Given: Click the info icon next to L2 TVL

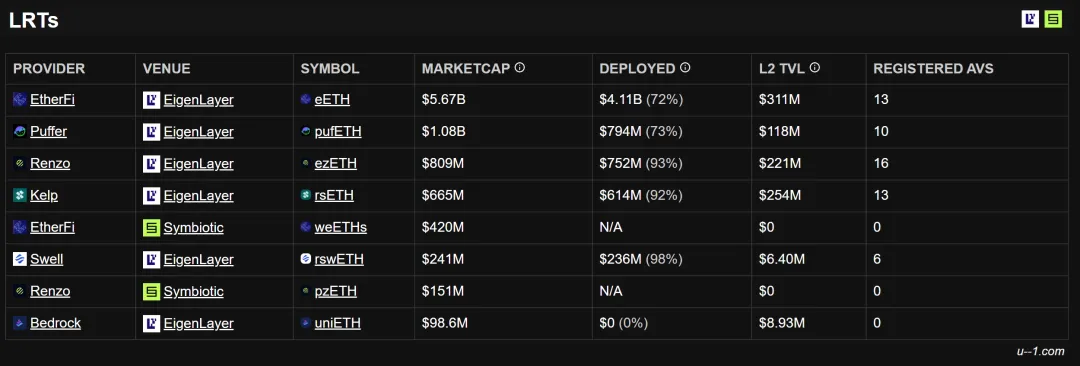Looking at the screenshot, I should [x=815, y=68].
